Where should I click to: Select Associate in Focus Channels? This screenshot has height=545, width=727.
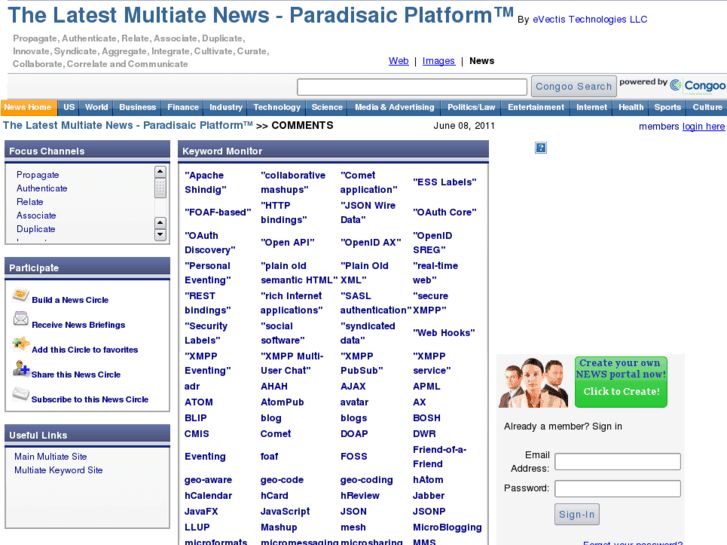[36, 215]
